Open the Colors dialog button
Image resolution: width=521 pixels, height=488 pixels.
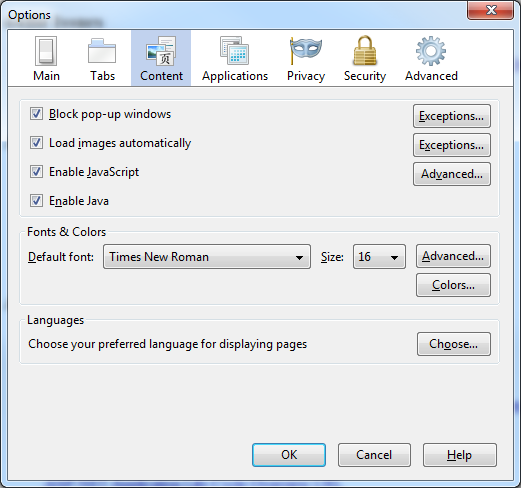click(453, 285)
